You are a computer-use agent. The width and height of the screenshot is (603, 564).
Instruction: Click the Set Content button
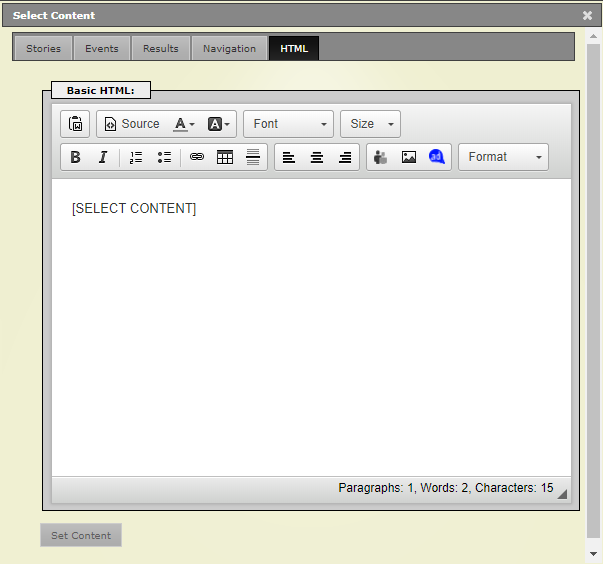coord(81,535)
